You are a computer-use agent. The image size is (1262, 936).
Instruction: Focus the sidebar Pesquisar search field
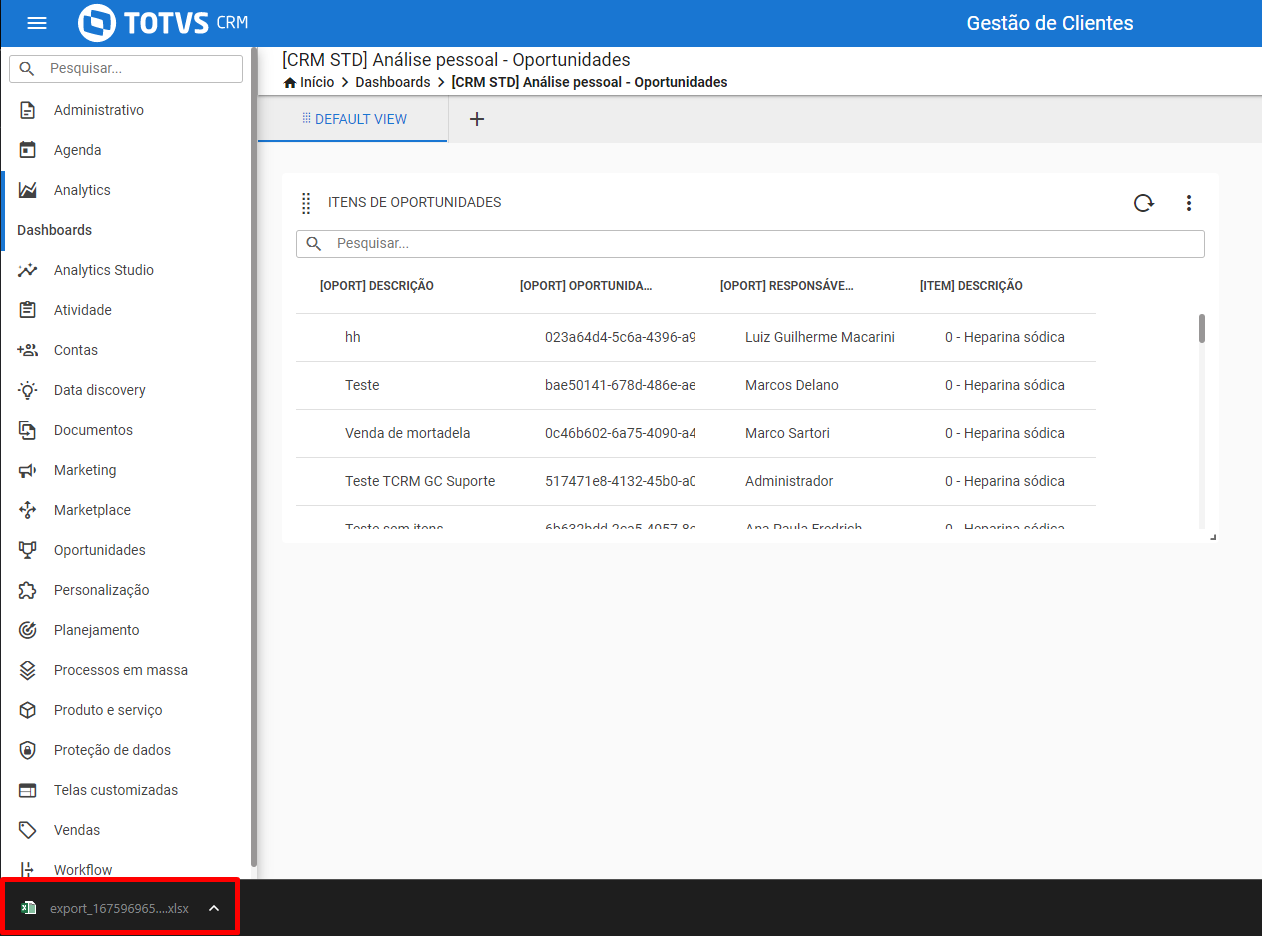[126, 69]
